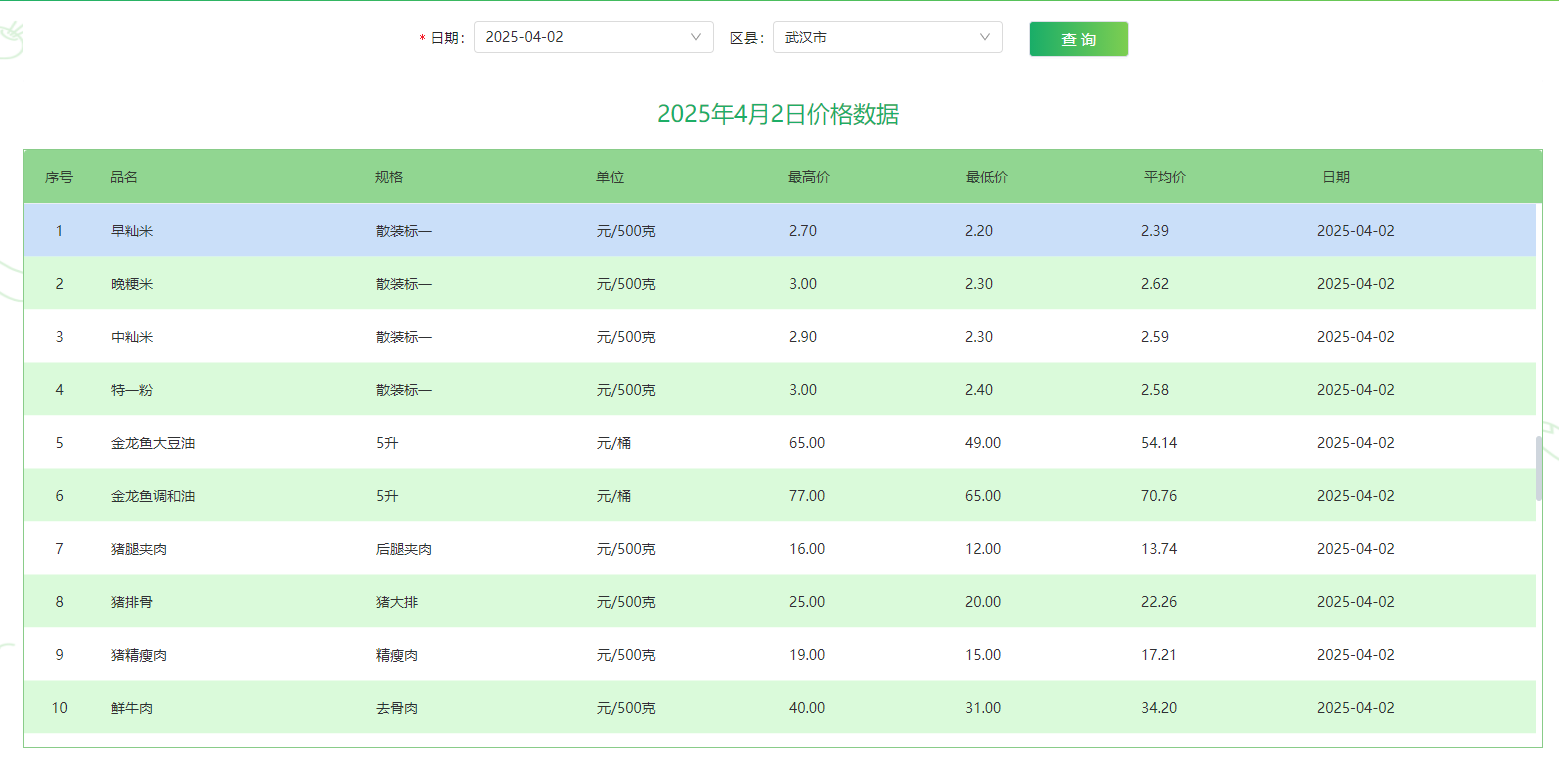Viewport: 1559px width, 761px height.
Task: Click the 最低价 column header
Action: tap(986, 177)
